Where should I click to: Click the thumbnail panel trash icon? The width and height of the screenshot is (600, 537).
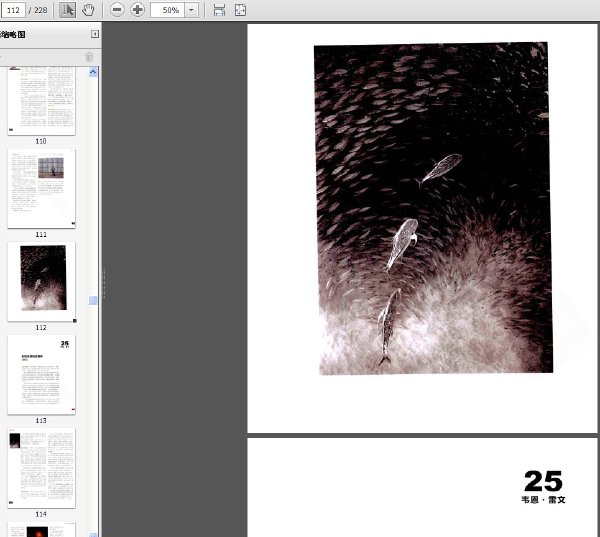[89, 57]
